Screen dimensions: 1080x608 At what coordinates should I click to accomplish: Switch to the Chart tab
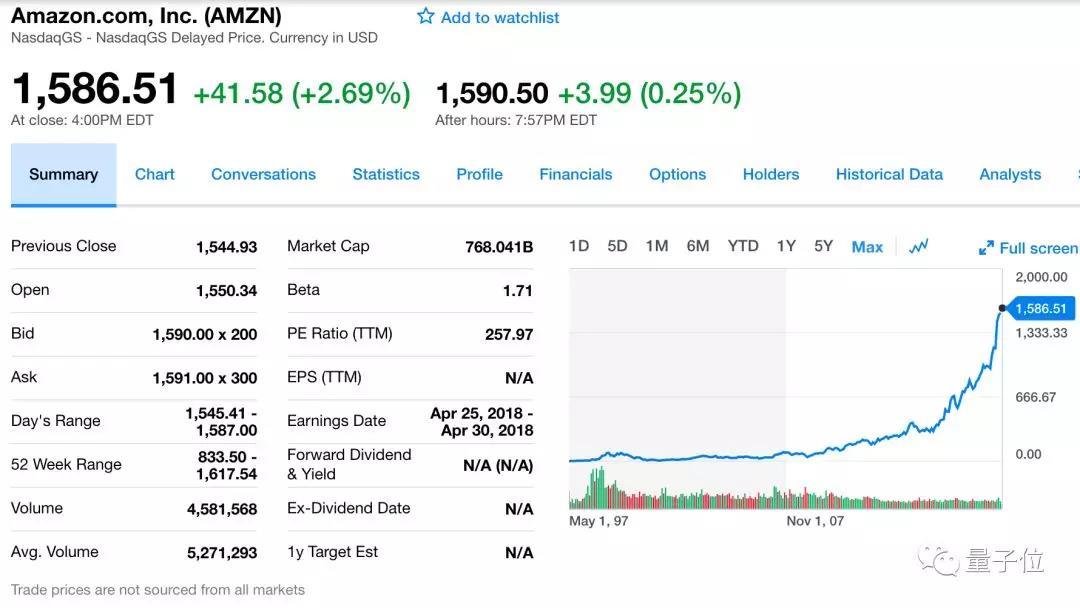point(155,174)
